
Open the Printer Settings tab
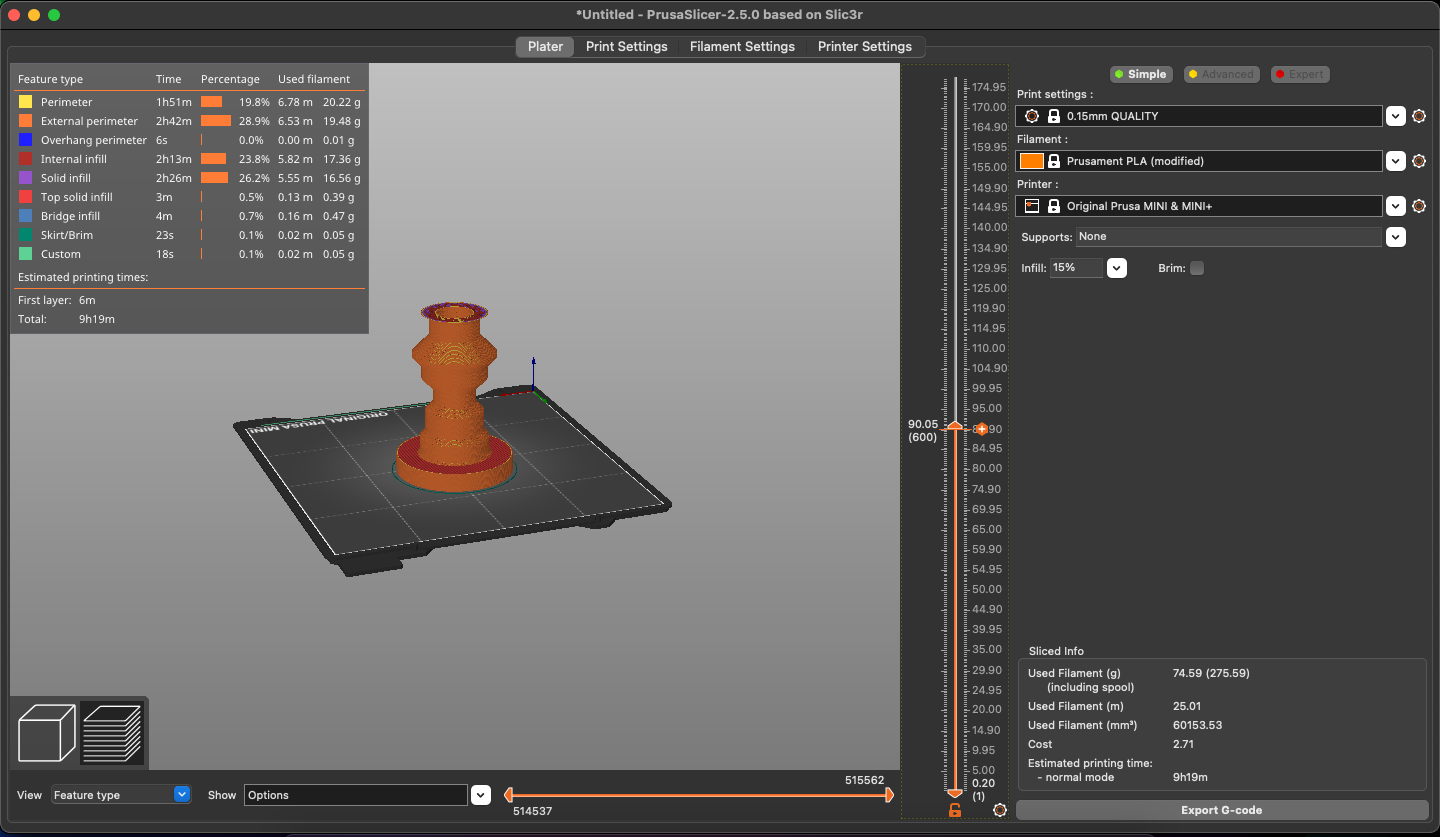point(865,46)
